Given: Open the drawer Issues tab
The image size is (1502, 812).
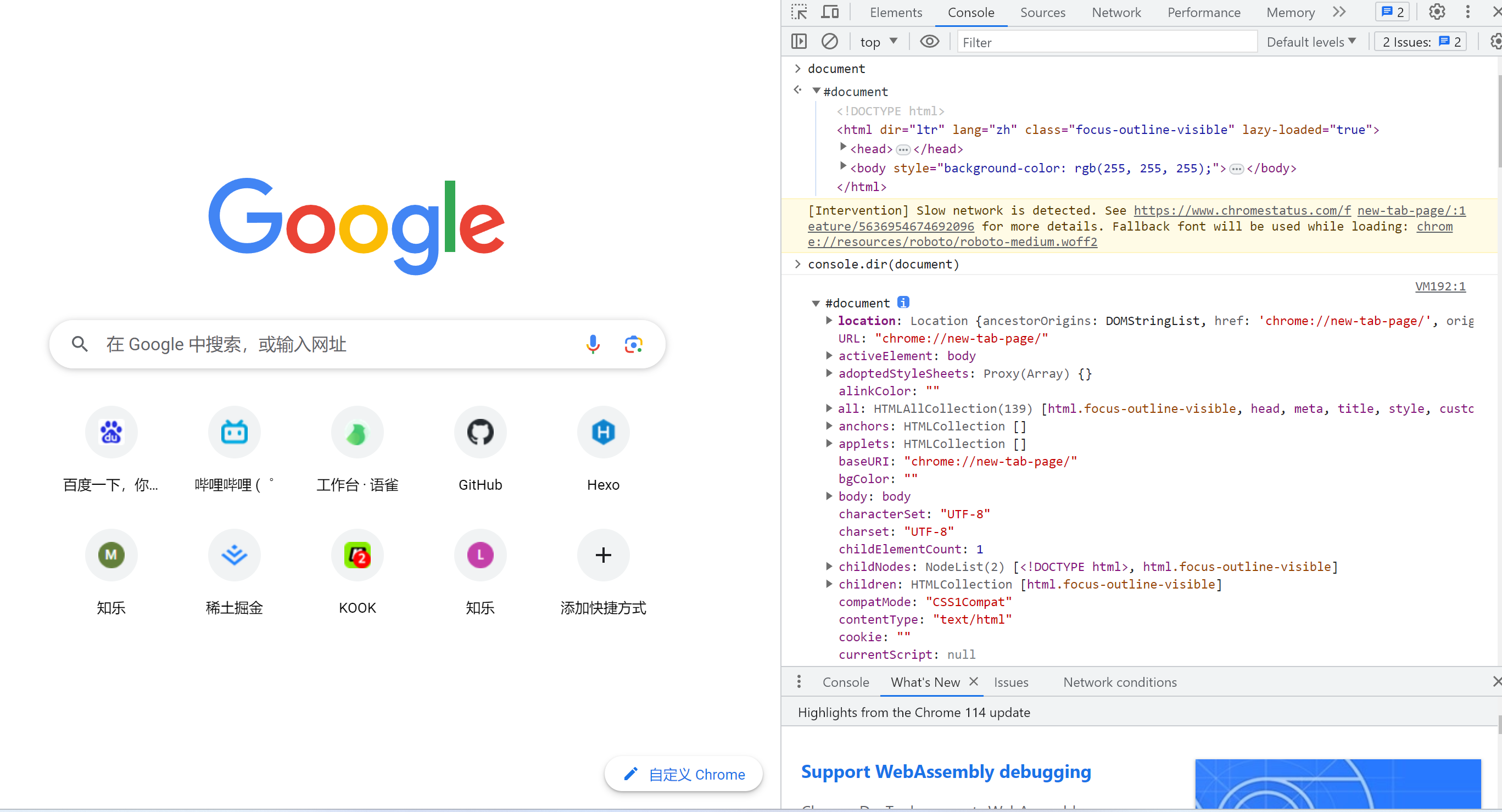Looking at the screenshot, I should pyautogui.click(x=1010, y=682).
